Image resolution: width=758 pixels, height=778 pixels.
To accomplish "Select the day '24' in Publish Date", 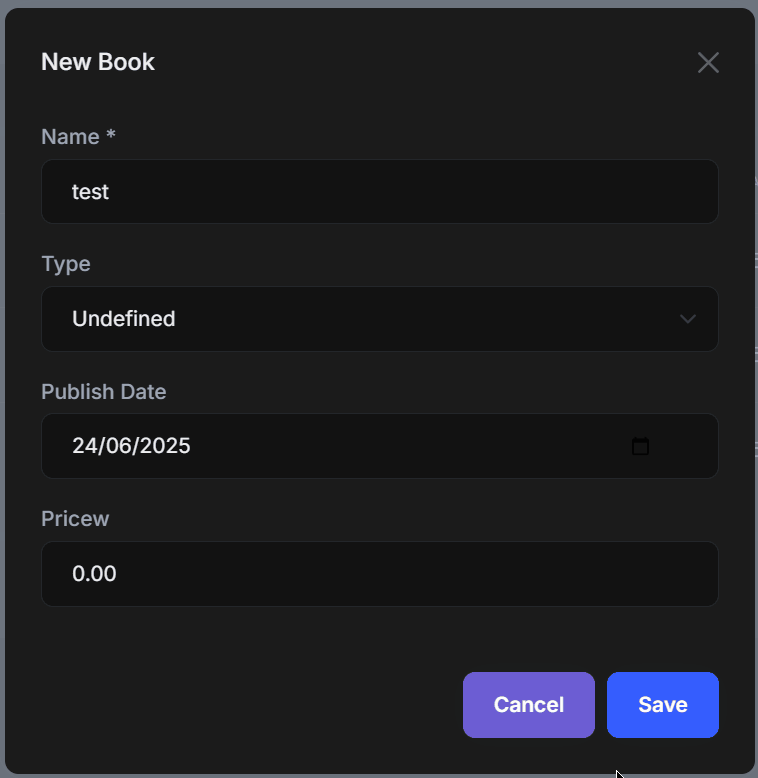I will click(x=84, y=446).
